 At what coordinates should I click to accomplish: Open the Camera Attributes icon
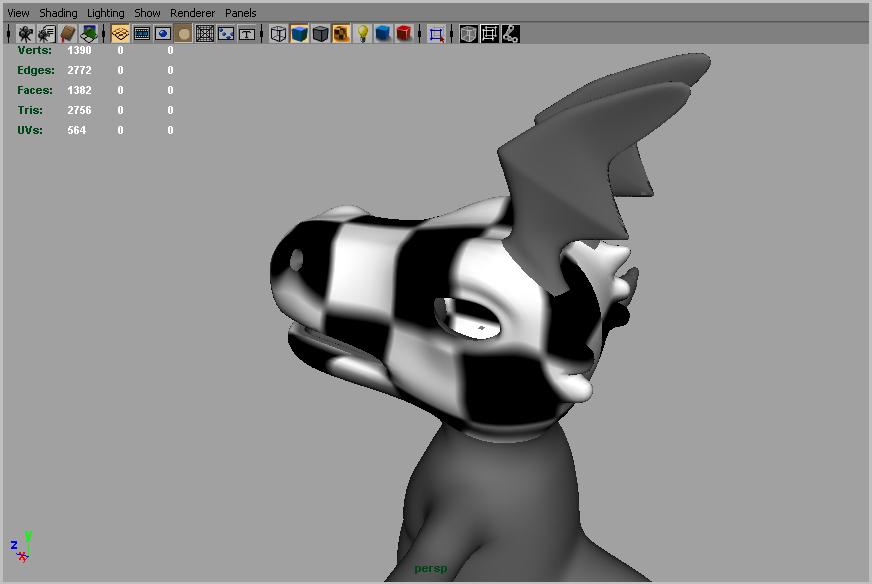(x=46, y=34)
